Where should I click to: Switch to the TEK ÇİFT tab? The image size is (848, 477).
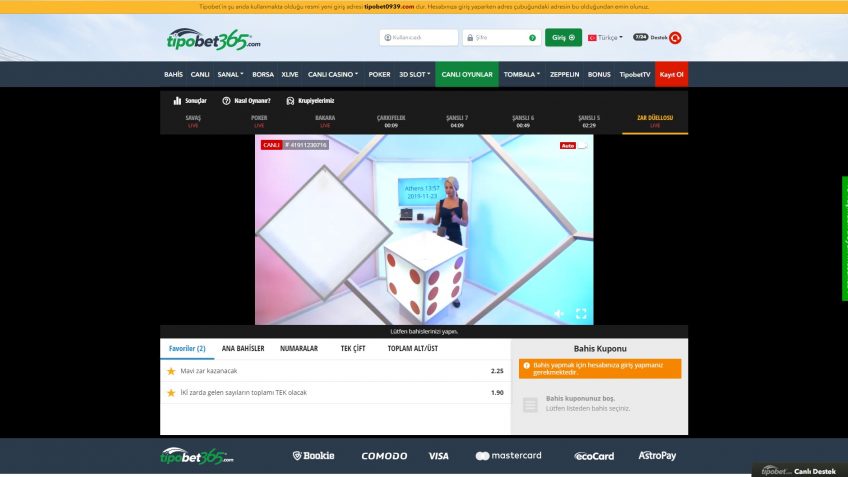click(x=353, y=349)
